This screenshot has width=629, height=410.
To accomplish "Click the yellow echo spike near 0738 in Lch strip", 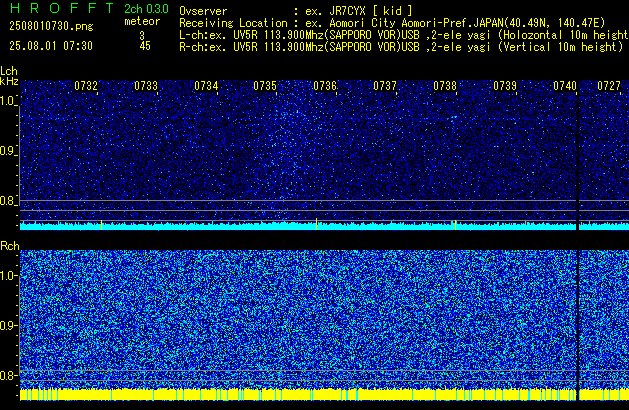I will 455,225.
